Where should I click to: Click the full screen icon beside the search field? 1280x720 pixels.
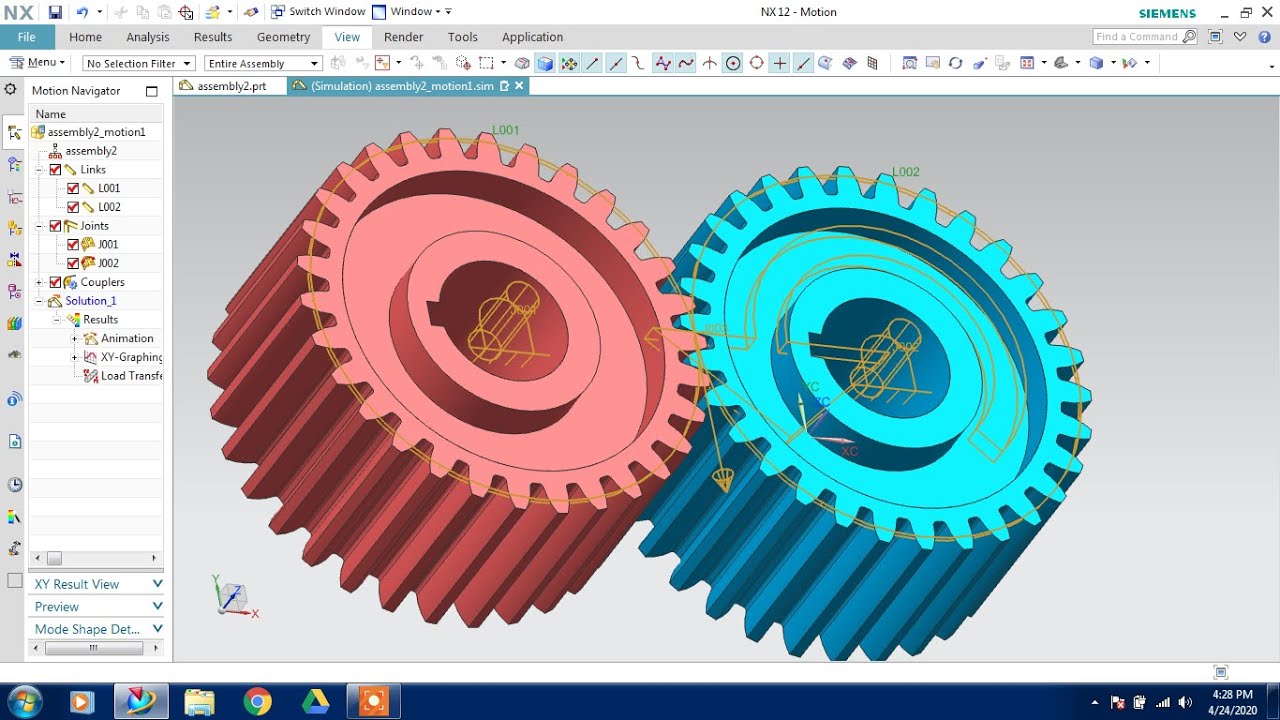(1215, 37)
